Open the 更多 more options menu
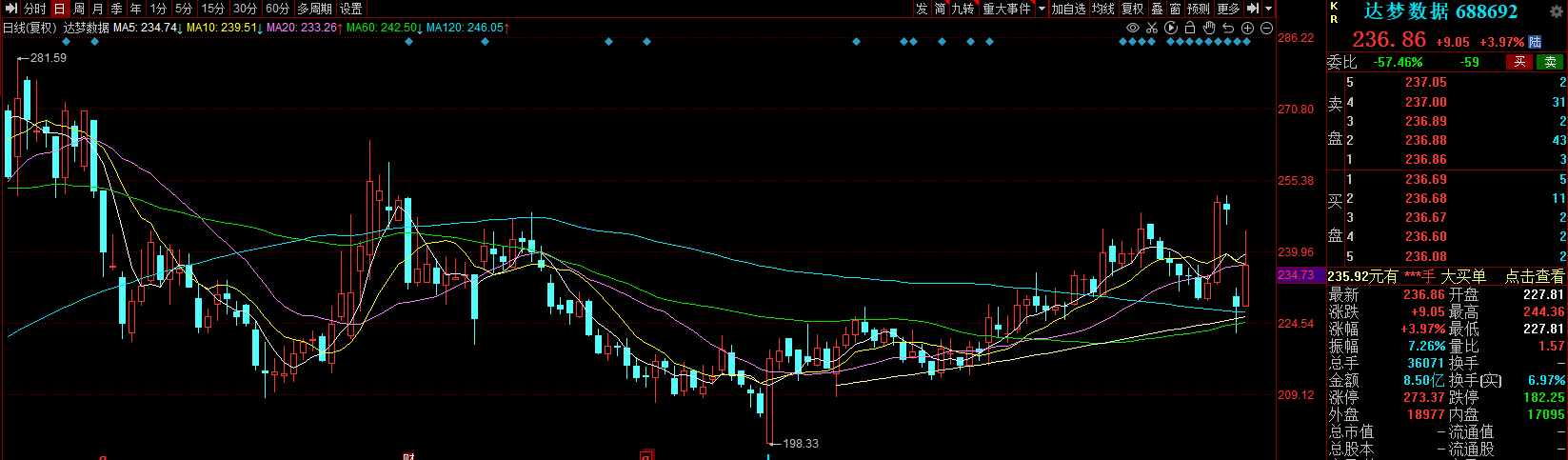Screen dimensions: 1568x460 tap(1228, 9)
